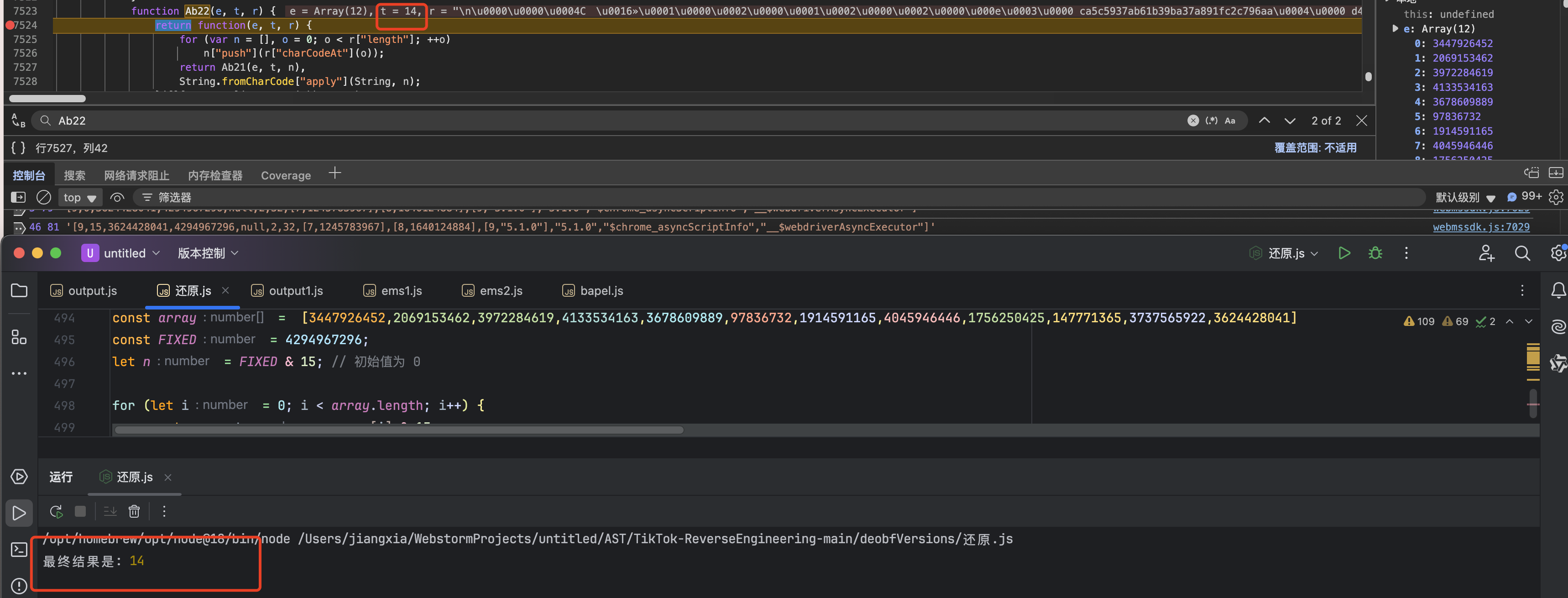Open the 内存检查器 tab
The height and width of the screenshot is (598, 1568).
215,175
